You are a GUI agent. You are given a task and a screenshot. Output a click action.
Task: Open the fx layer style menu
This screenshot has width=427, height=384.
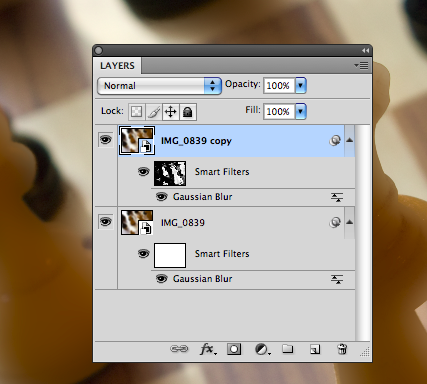pyautogui.click(x=208, y=349)
